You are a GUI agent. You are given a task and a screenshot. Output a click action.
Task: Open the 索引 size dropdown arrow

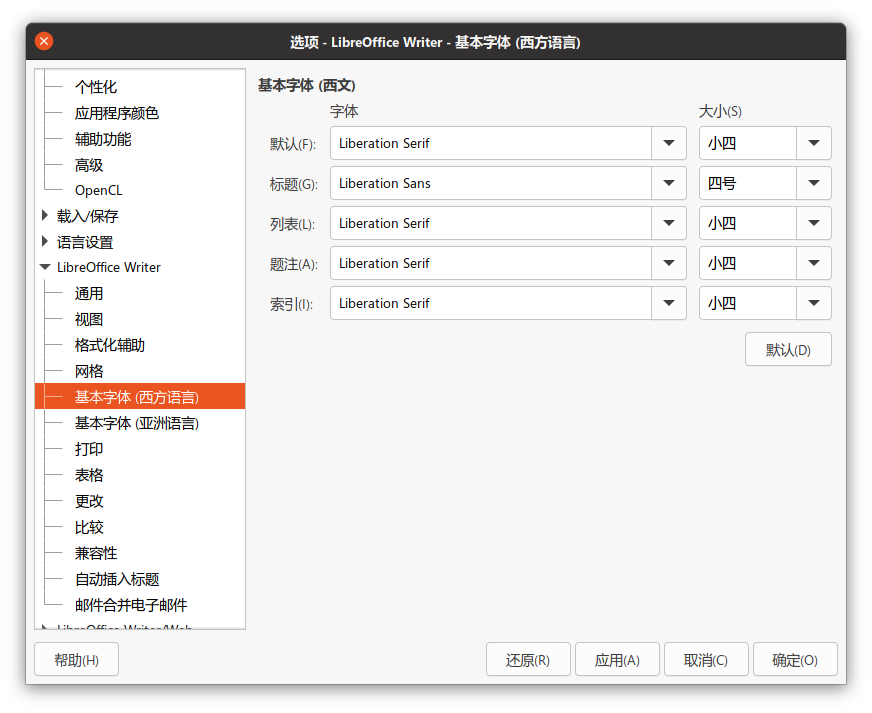click(x=814, y=303)
